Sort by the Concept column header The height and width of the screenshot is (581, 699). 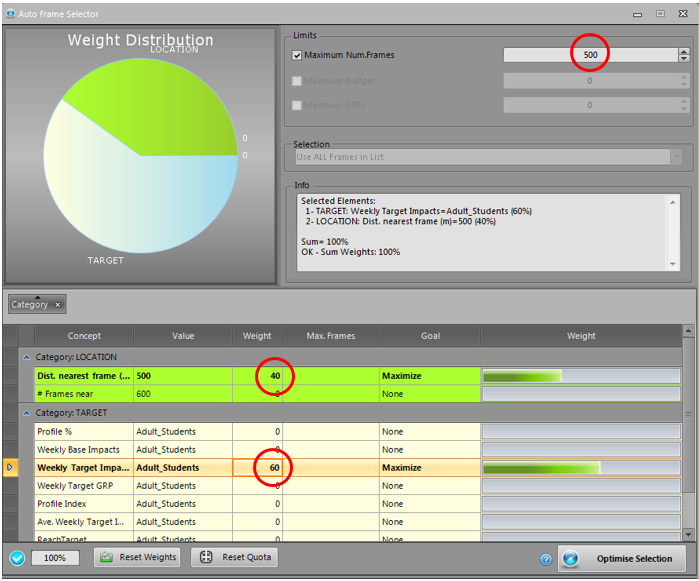point(84,336)
